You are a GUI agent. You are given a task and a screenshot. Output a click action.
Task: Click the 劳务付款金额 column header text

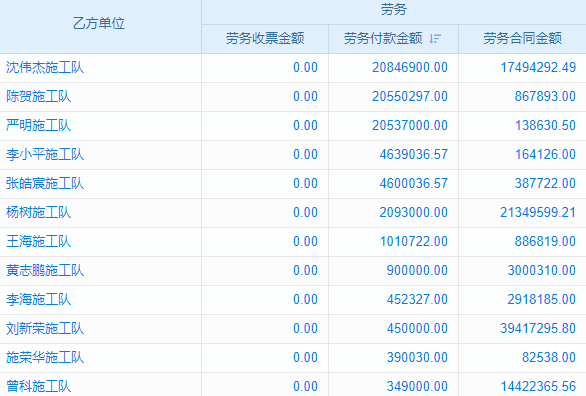383,38
